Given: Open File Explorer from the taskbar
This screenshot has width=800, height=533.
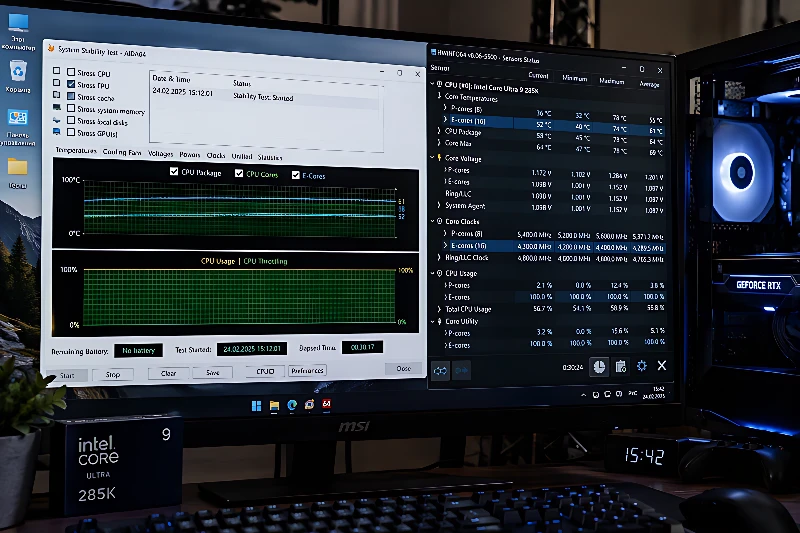Looking at the screenshot, I should pos(274,405).
